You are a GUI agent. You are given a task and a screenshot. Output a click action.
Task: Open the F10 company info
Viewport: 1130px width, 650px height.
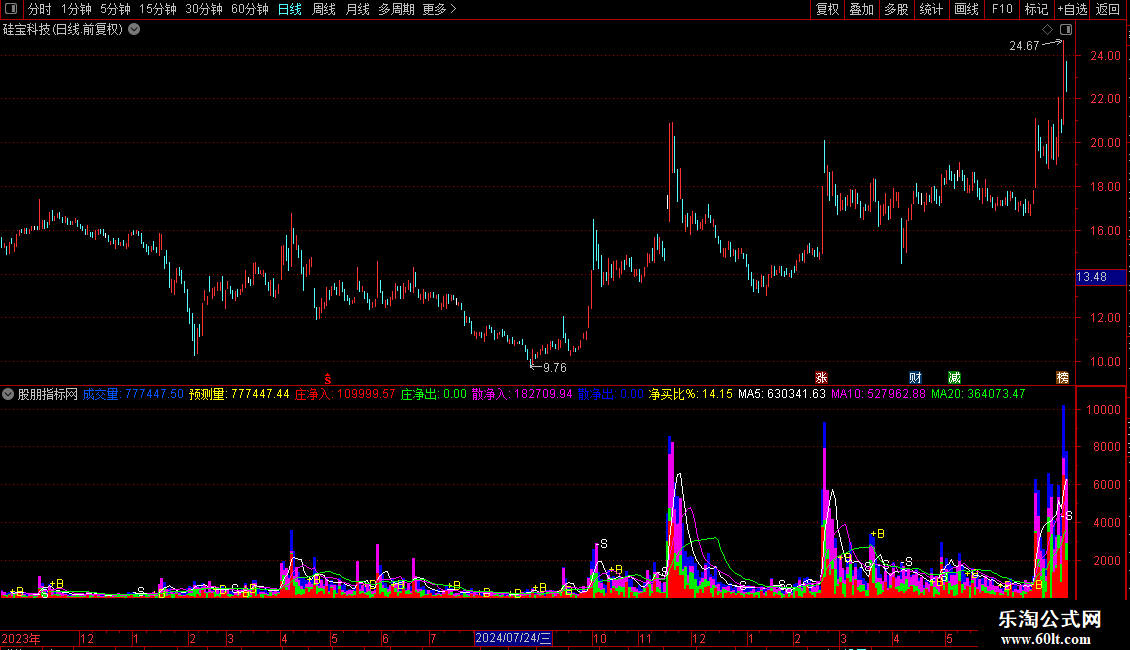[1002, 9]
